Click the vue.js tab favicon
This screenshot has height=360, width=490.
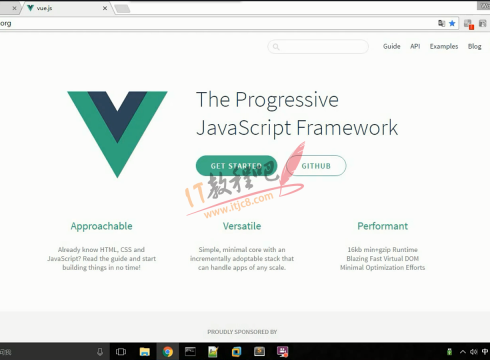(x=30, y=8)
